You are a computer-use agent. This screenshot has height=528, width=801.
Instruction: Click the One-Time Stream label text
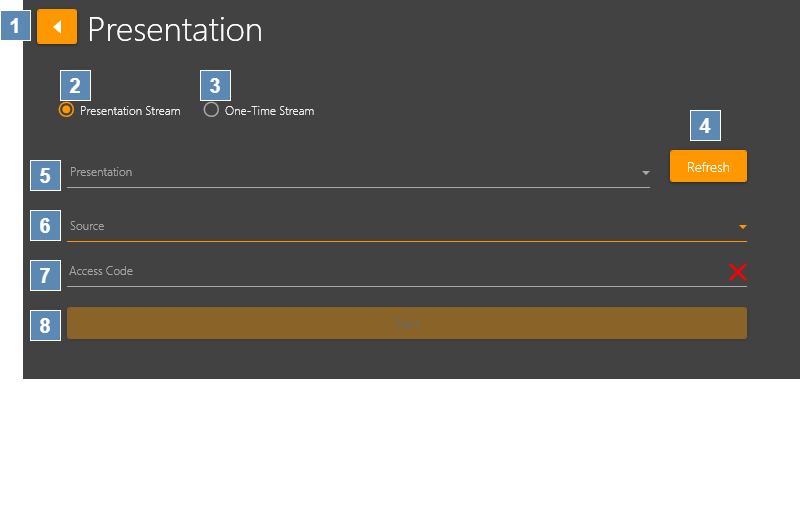[x=269, y=111]
